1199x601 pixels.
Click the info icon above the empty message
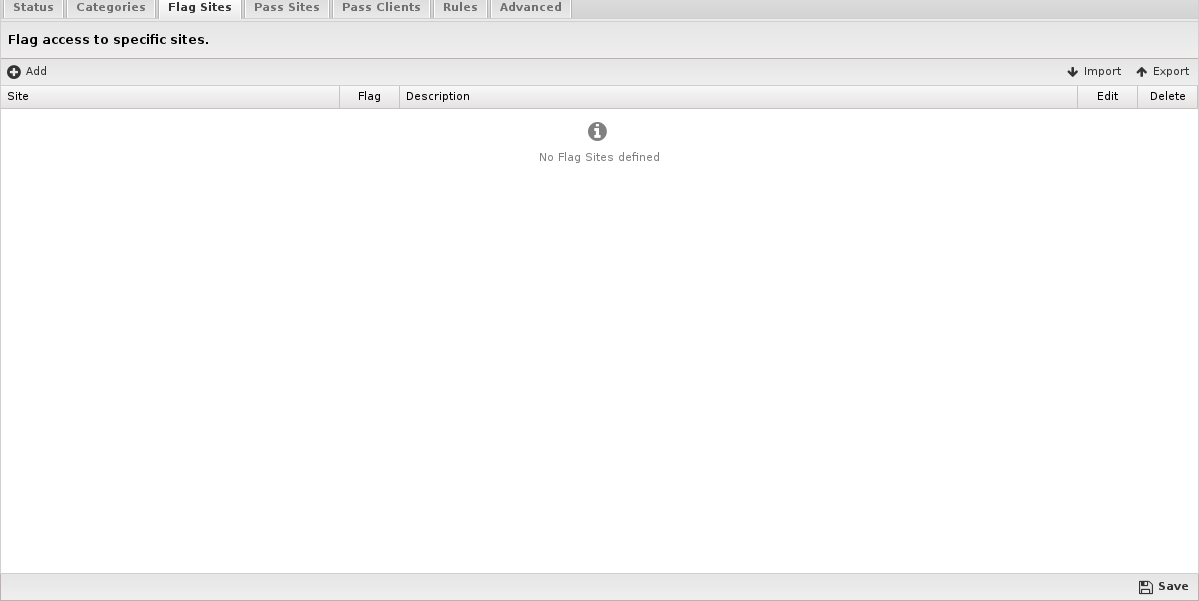point(597,132)
